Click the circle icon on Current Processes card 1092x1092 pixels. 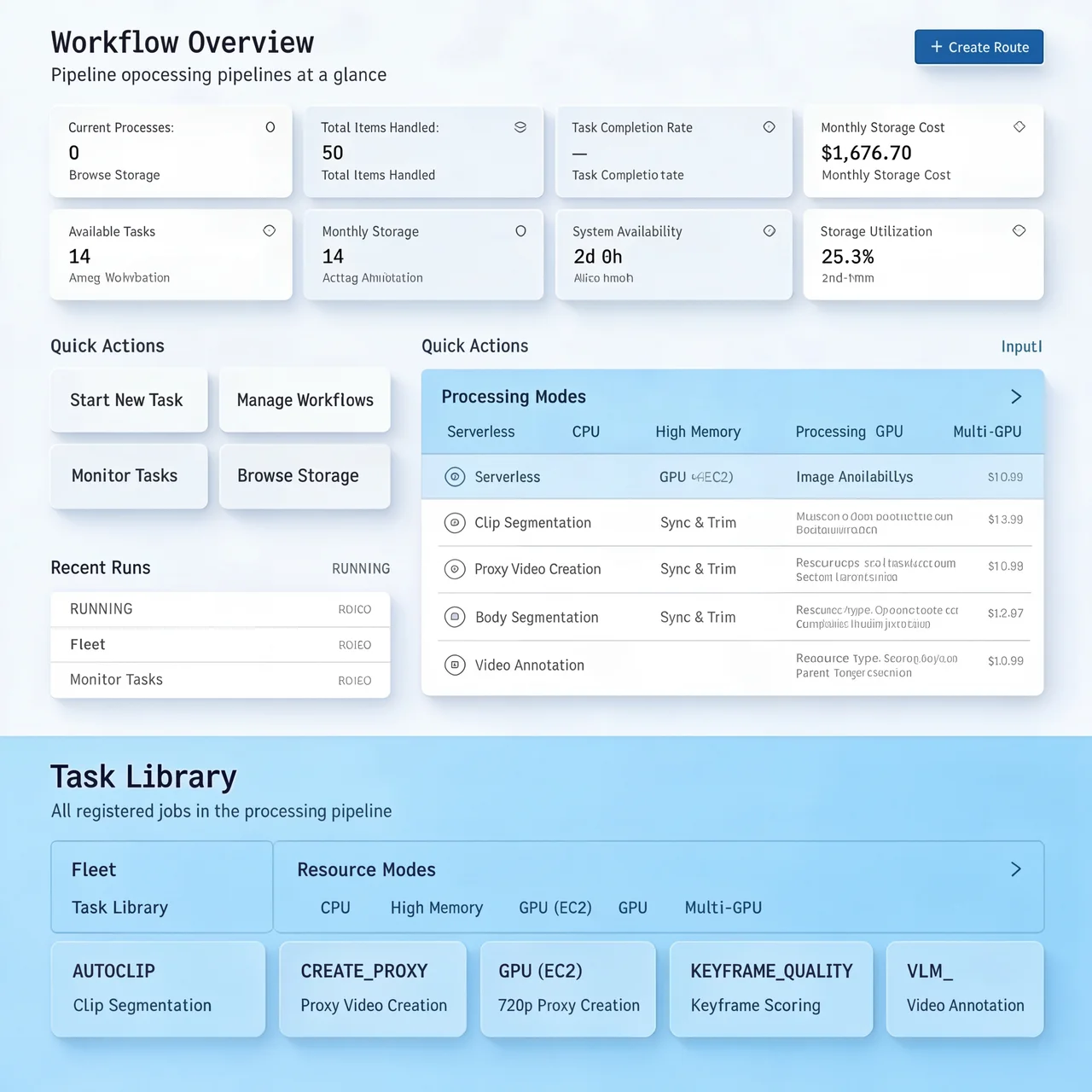pyautogui.click(x=270, y=126)
